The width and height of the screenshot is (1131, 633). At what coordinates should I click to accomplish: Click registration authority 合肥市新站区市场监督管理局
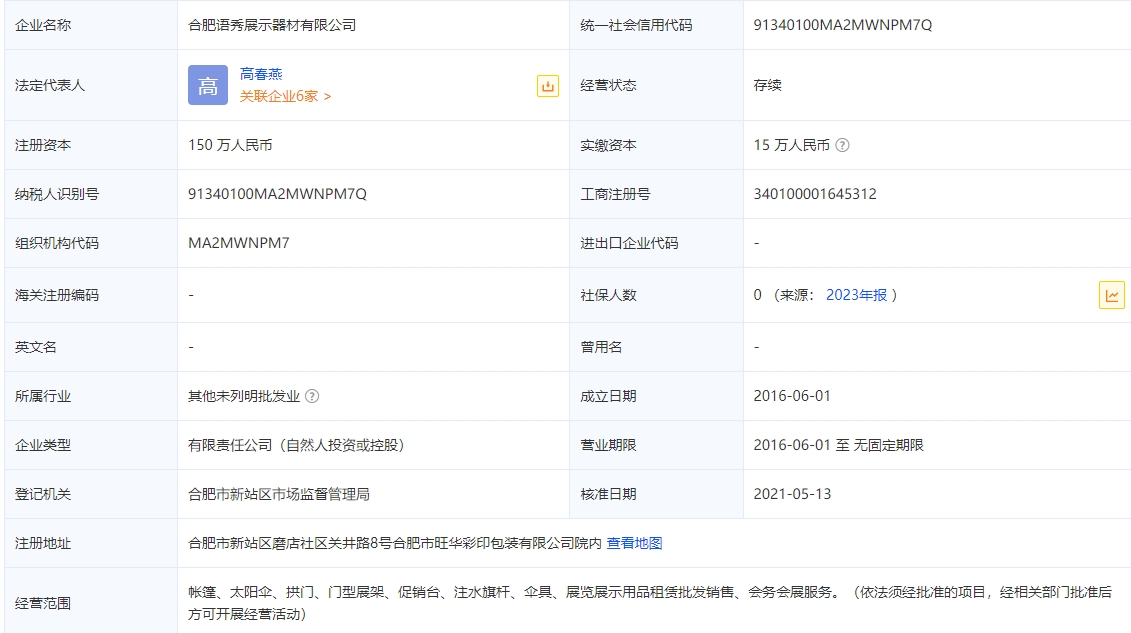pyautogui.click(x=278, y=494)
